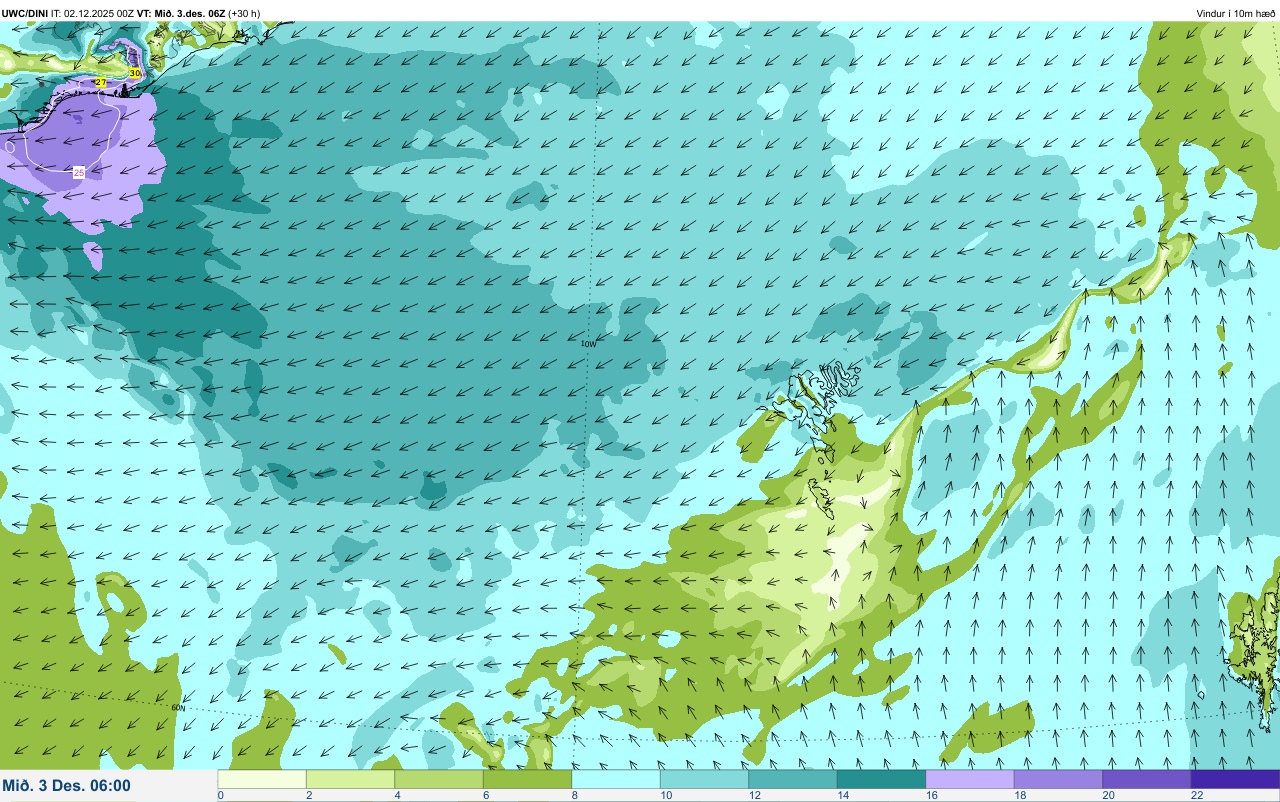This screenshot has width=1280, height=802.
Task: Click the 20–22 violet legend swatch
Action: (x=1147, y=779)
